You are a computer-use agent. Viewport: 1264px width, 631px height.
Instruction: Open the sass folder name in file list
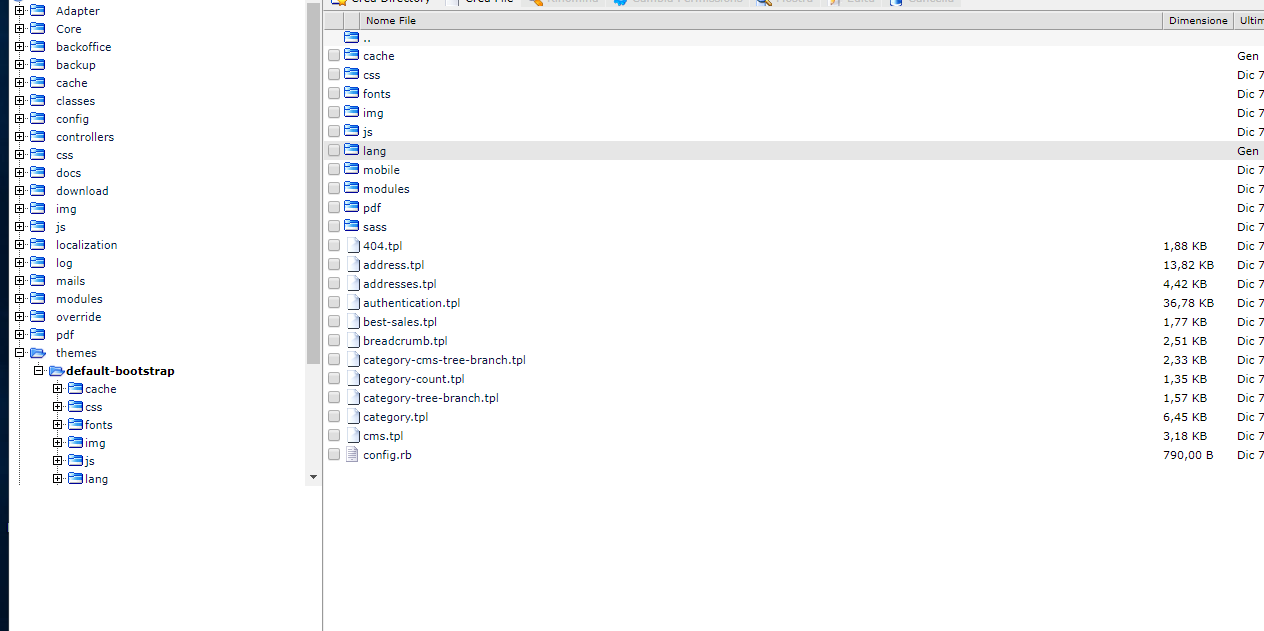tap(374, 227)
